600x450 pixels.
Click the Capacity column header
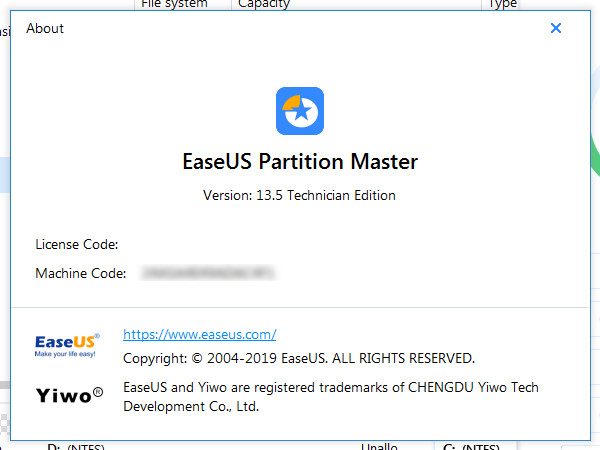264,4
